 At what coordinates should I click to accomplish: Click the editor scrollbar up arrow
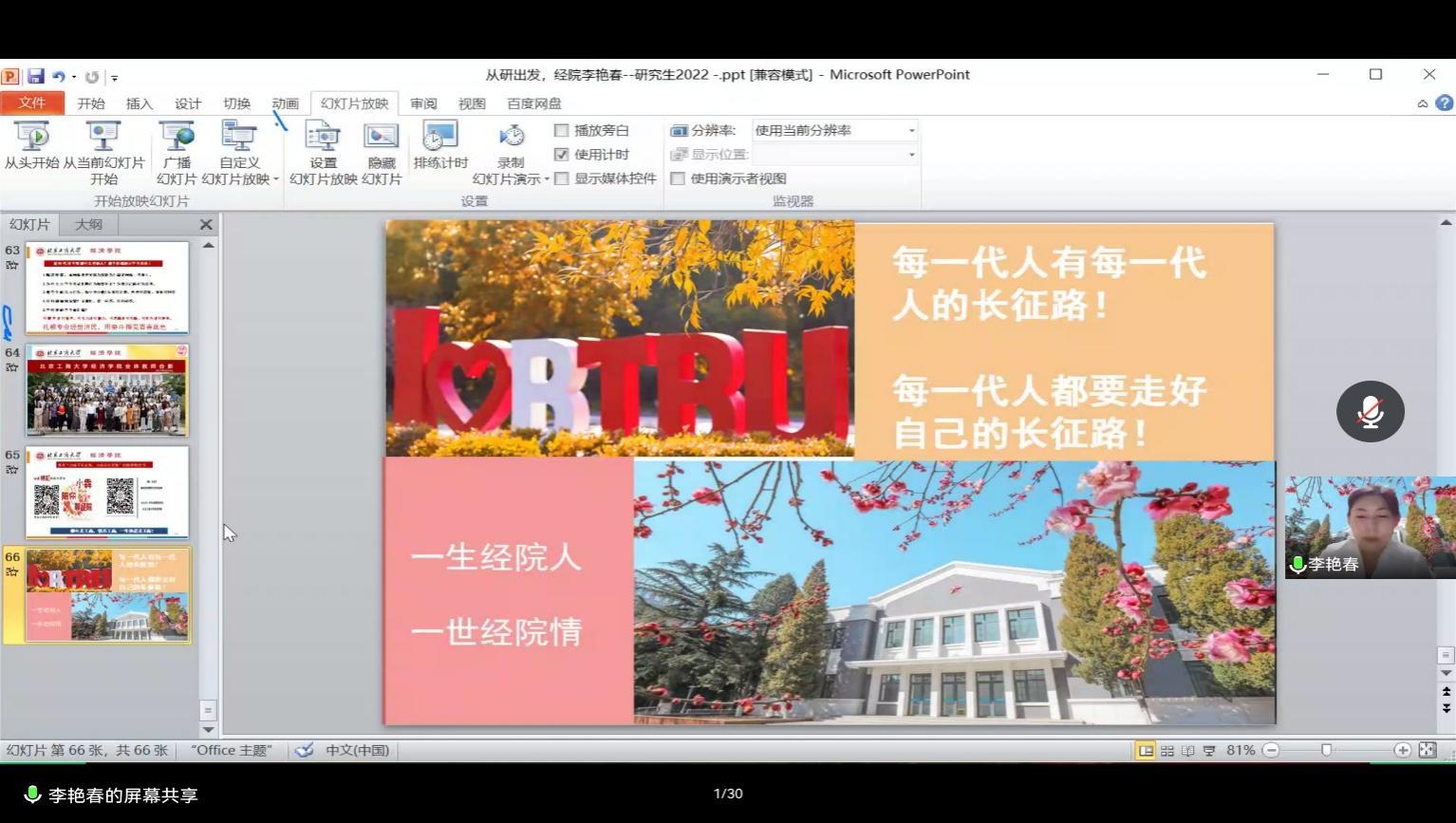click(x=1447, y=223)
